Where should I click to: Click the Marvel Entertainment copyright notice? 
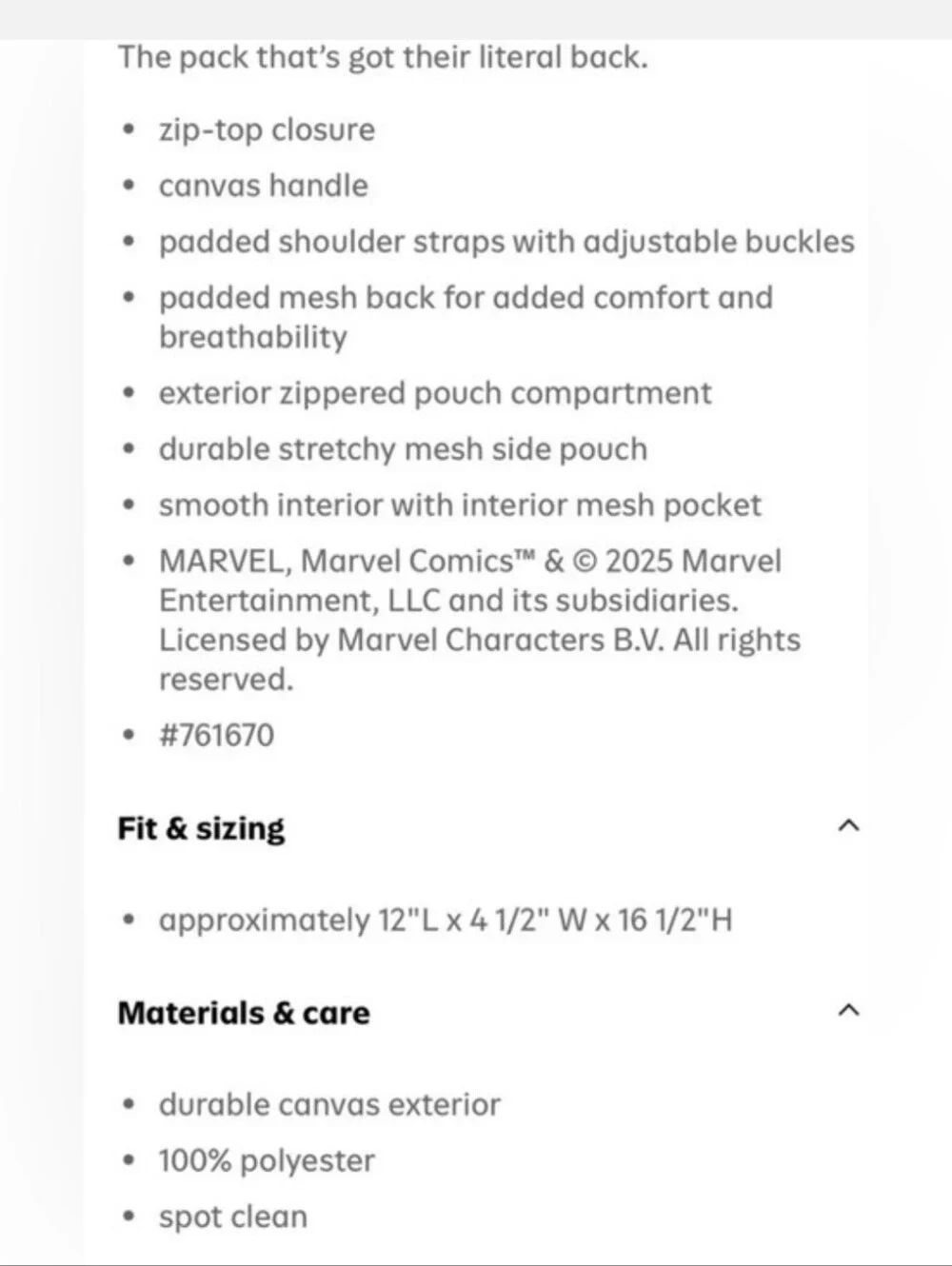point(480,620)
